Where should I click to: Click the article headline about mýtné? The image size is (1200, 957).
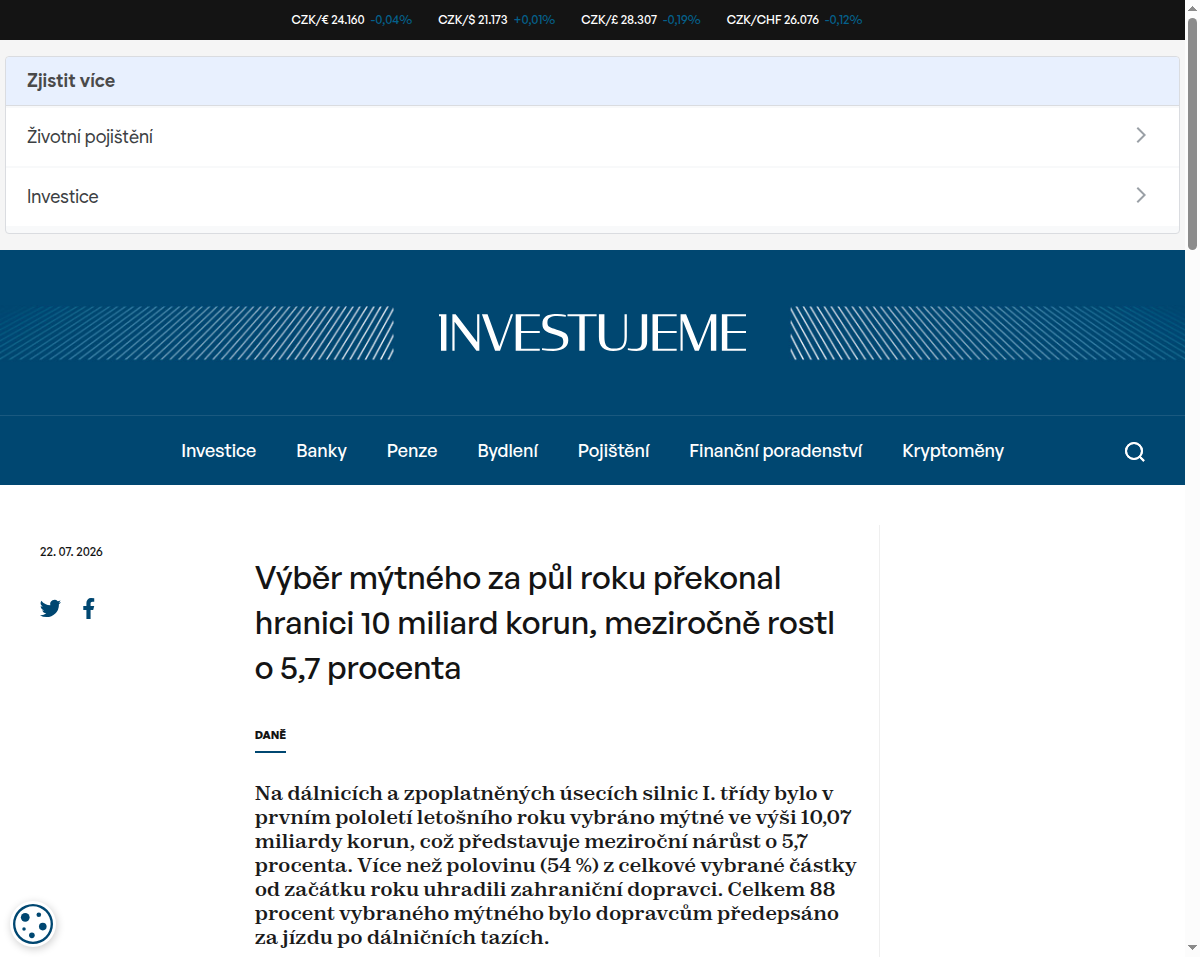(x=545, y=623)
